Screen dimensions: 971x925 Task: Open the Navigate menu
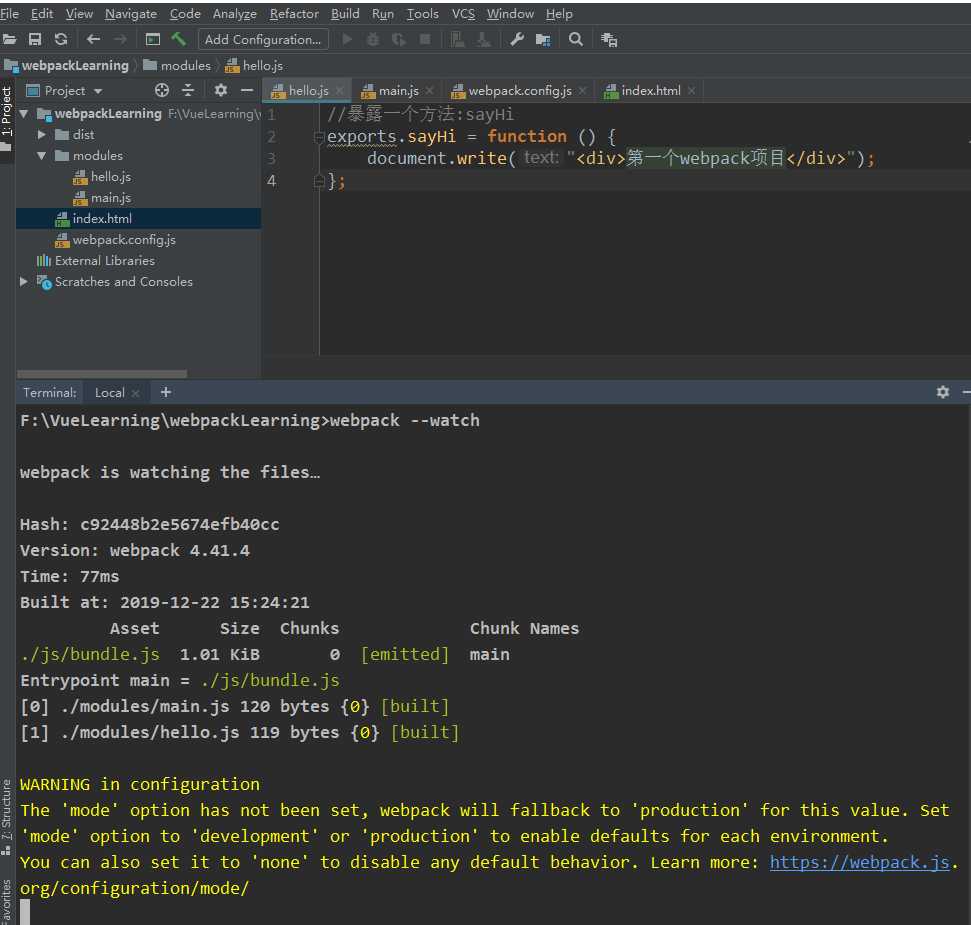(x=131, y=14)
